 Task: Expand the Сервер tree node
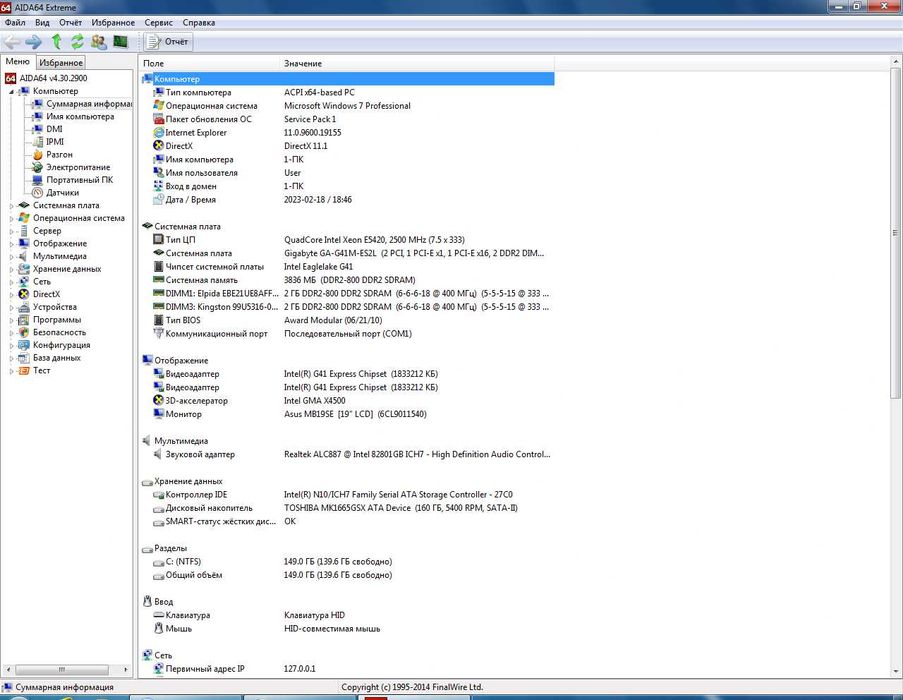click(x=11, y=231)
